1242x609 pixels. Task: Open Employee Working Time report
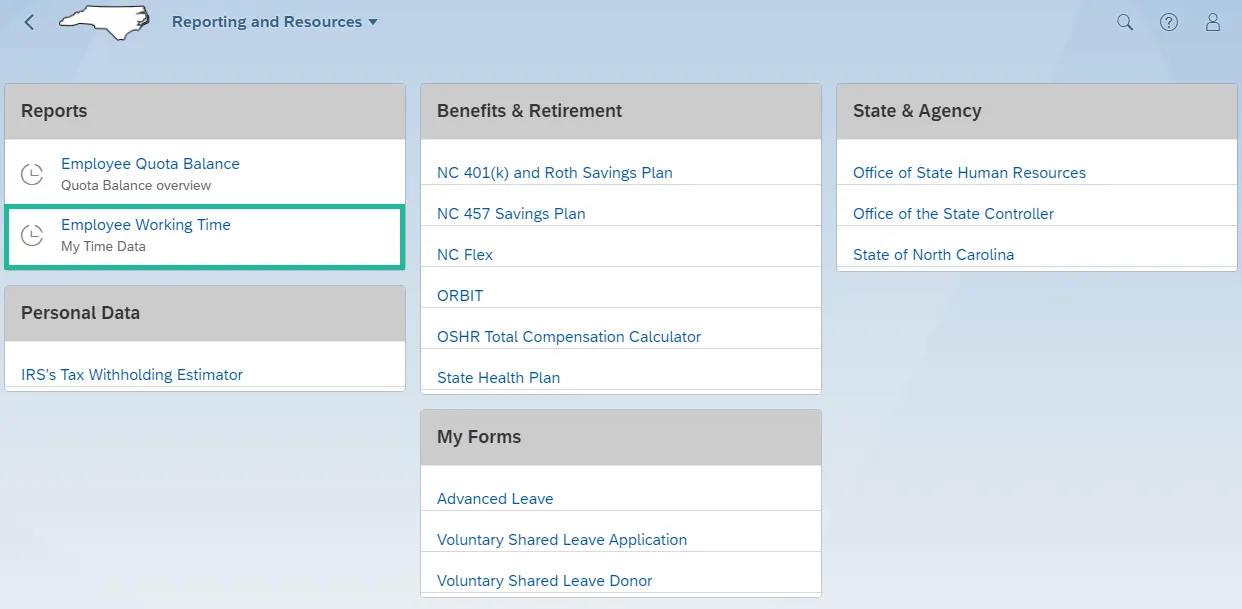(x=146, y=225)
